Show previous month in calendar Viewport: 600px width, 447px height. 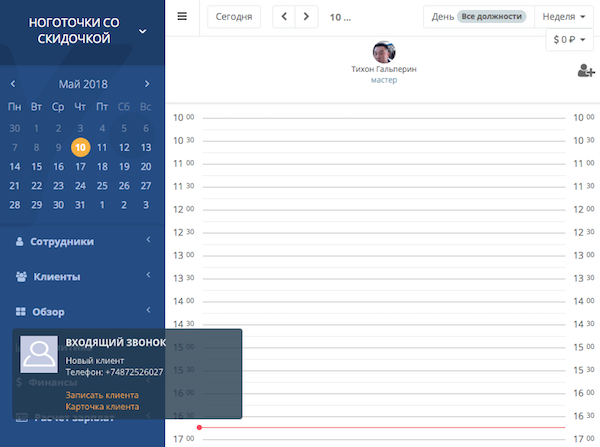click(x=13, y=84)
